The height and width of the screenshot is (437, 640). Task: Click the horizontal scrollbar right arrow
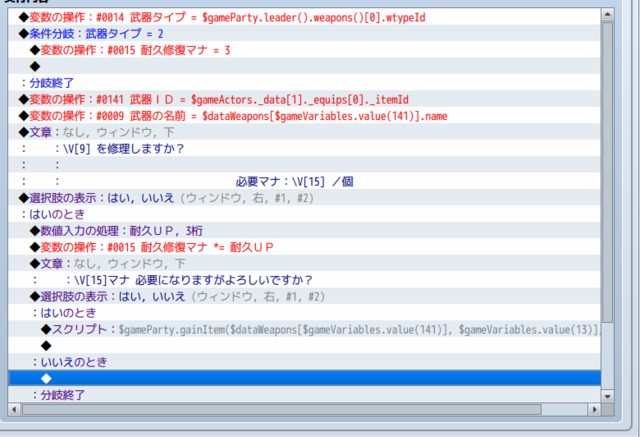pyautogui.click(x=594, y=409)
